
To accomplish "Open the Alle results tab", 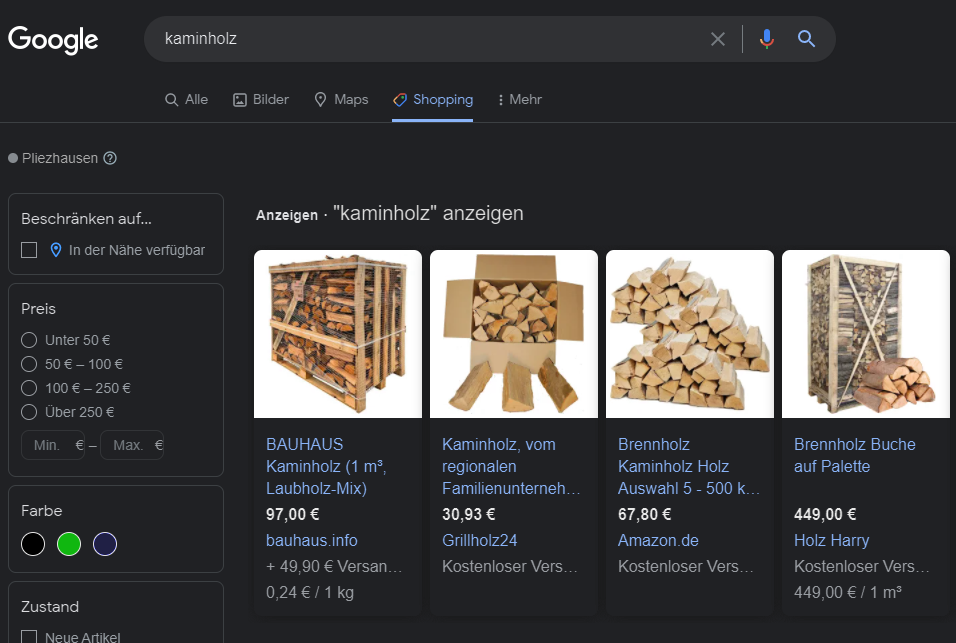I will coord(187,99).
